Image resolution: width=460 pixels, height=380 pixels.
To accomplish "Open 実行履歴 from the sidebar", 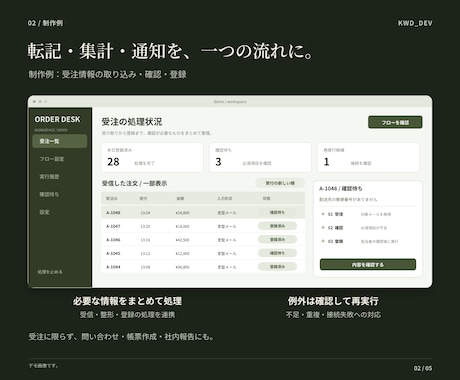I will pos(49,177).
